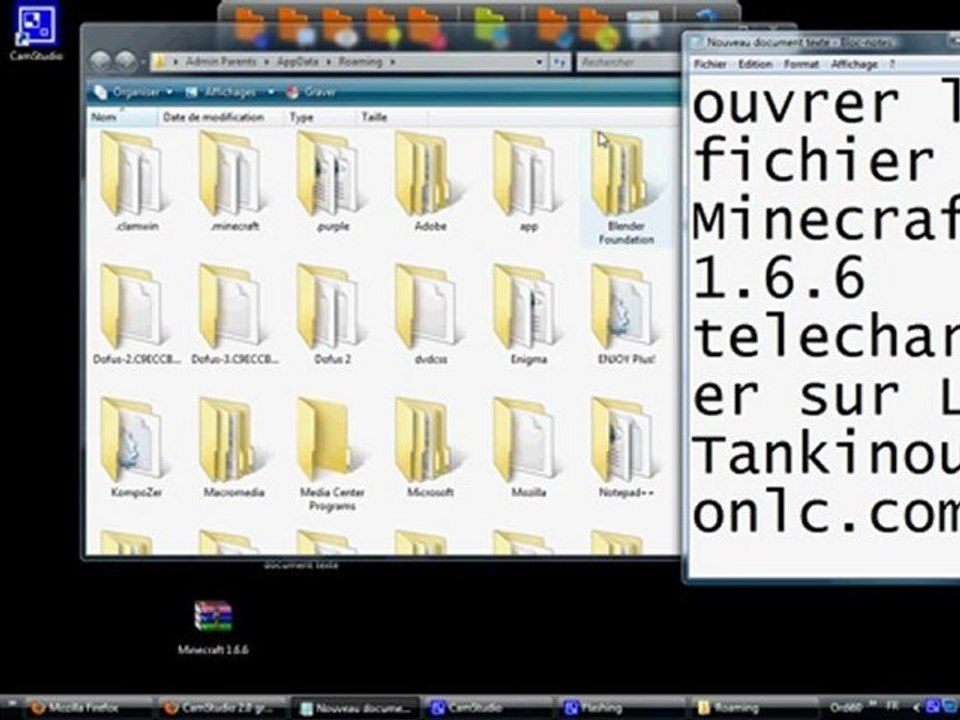Switch to Nouveau document taskbar item
Image resolution: width=960 pixels, height=720 pixels.
(354, 708)
